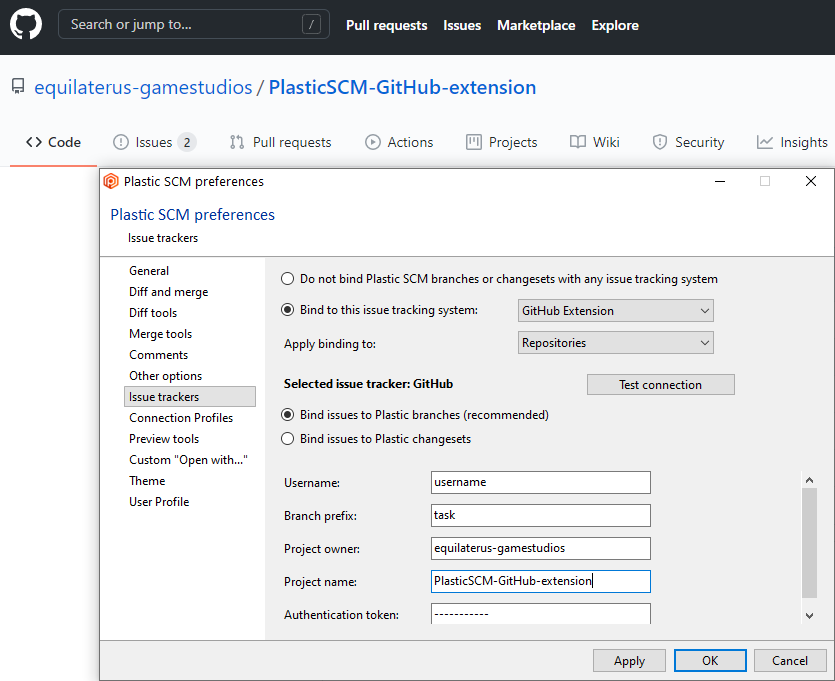
Task: Click the Project owner input field
Action: click(x=541, y=548)
